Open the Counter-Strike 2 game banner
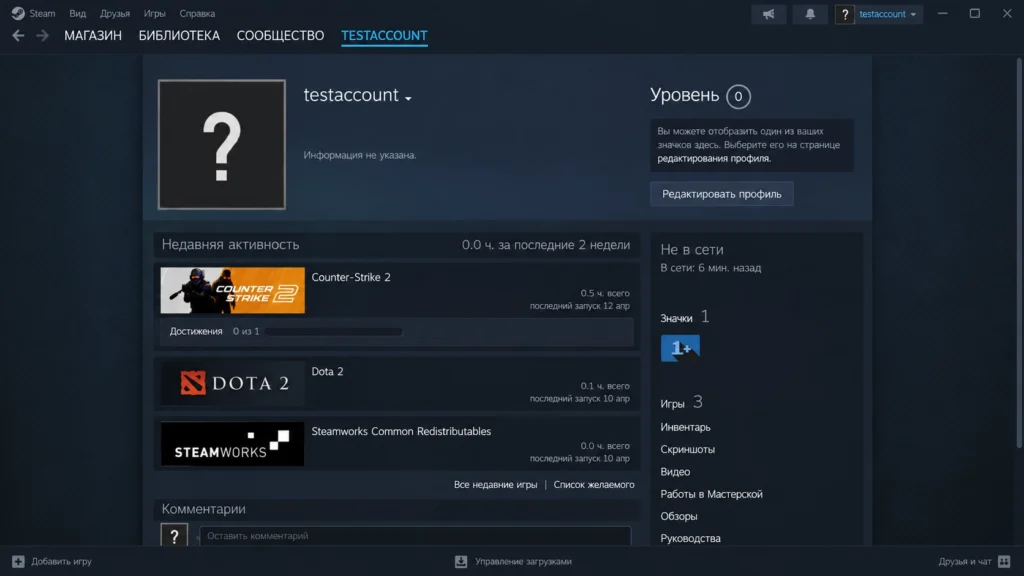1024x576 pixels. click(232, 291)
